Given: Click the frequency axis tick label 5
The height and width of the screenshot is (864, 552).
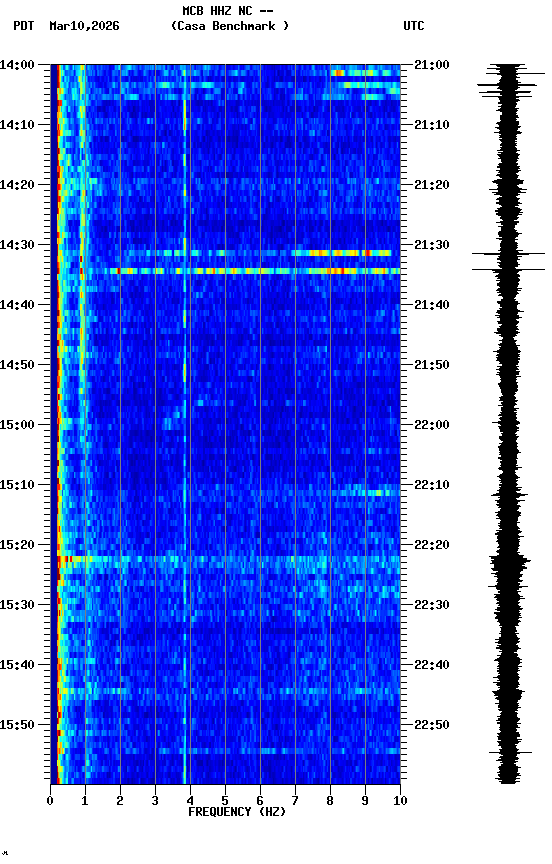Looking at the screenshot, I should click(225, 801).
